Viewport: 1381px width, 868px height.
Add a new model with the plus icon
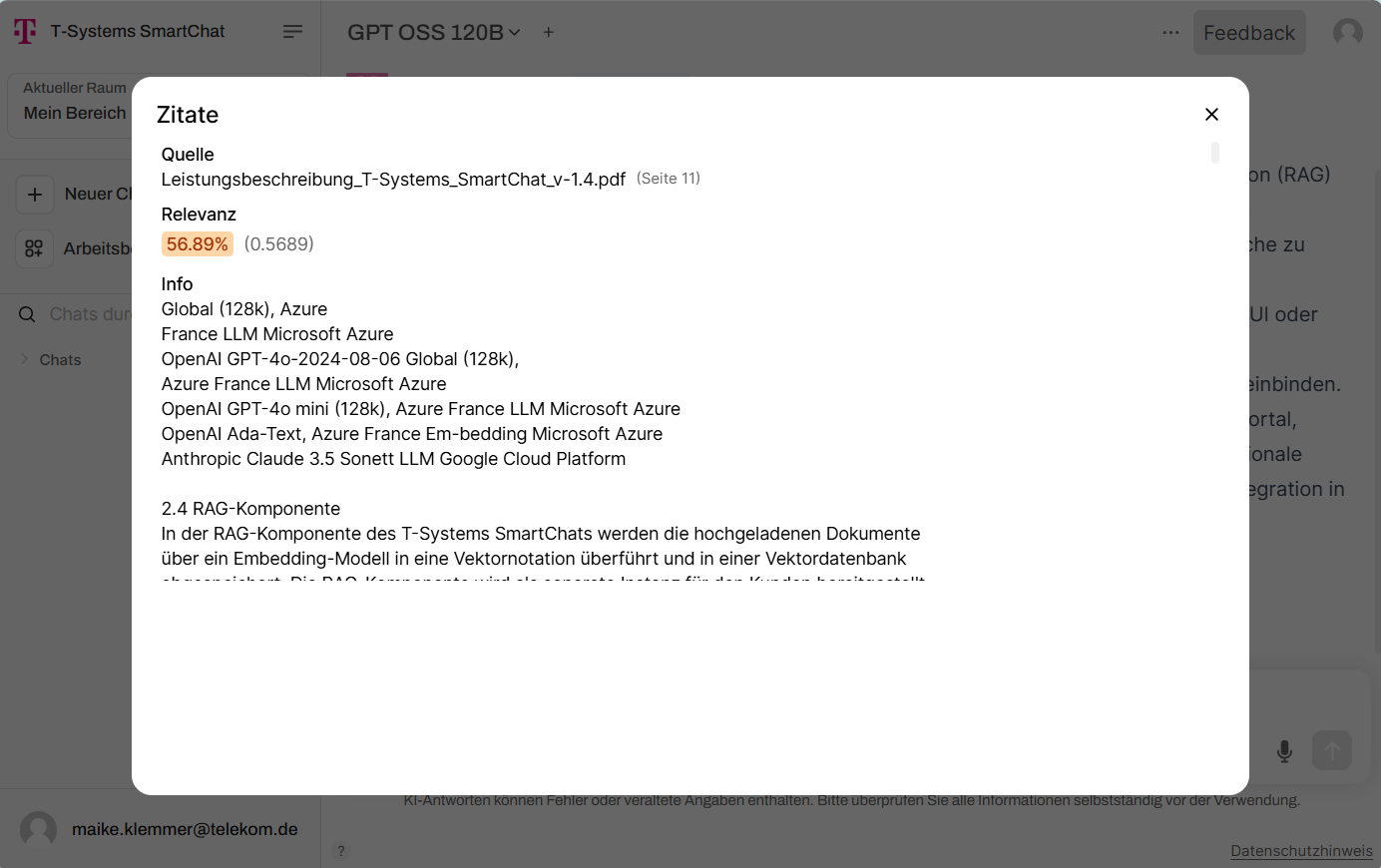[x=549, y=32]
